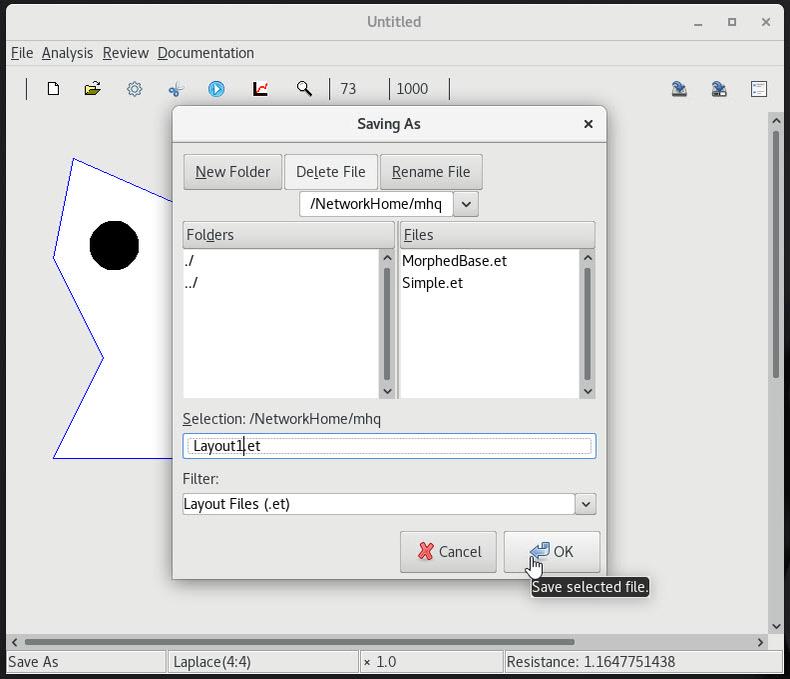This screenshot has height=679, width=790.
Task: Expand the /NetworkHome/mhq path dropdown
Action: (466, 204)
